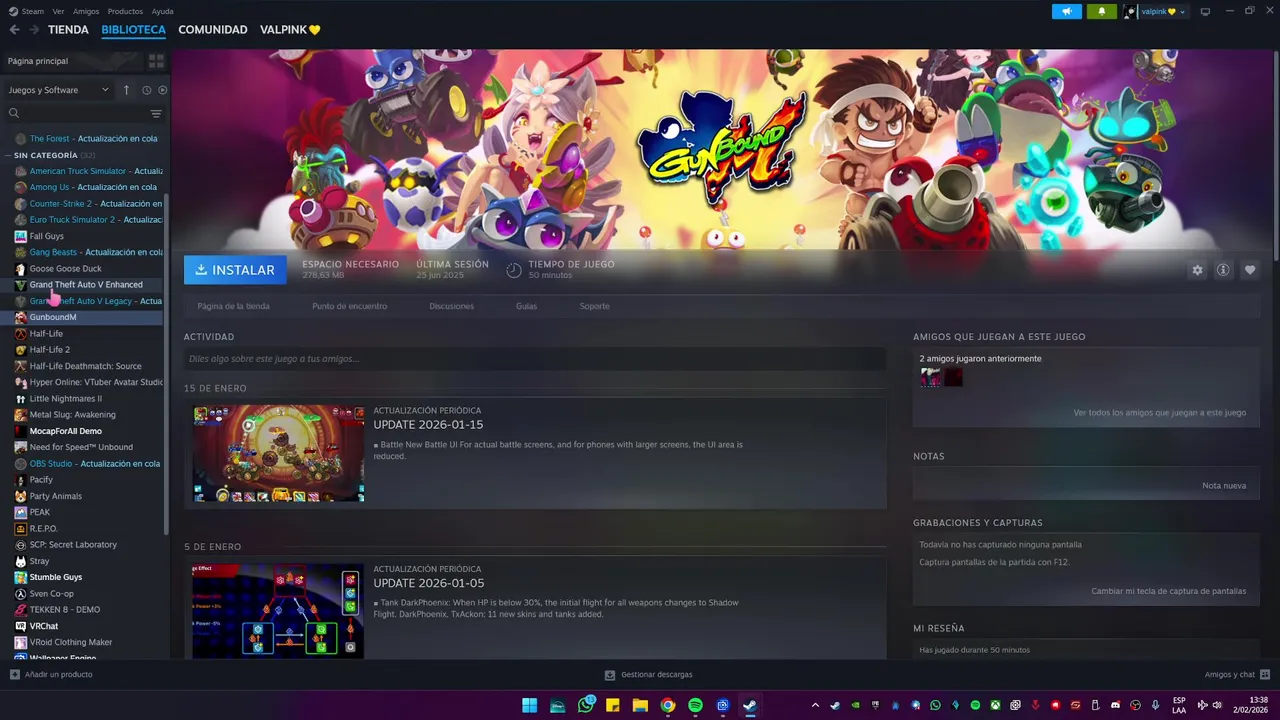Image resolution: width=1280 pixels, height=720 pixels.
Task: Select PEAK in the library list
Action: click(x=39, y=512)
